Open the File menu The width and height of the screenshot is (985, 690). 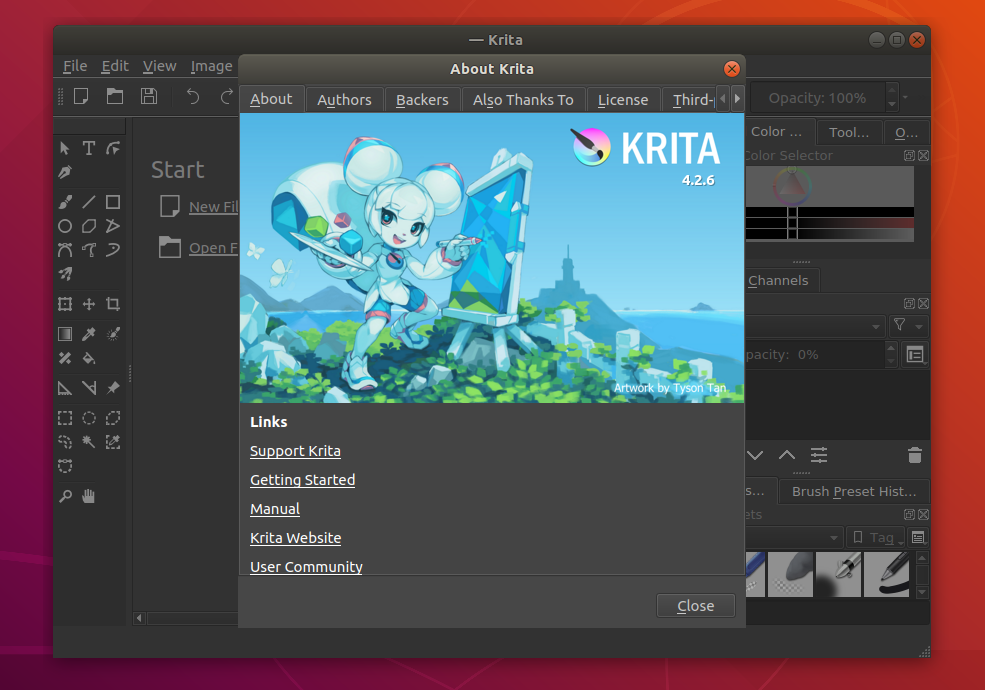point(75,66)
